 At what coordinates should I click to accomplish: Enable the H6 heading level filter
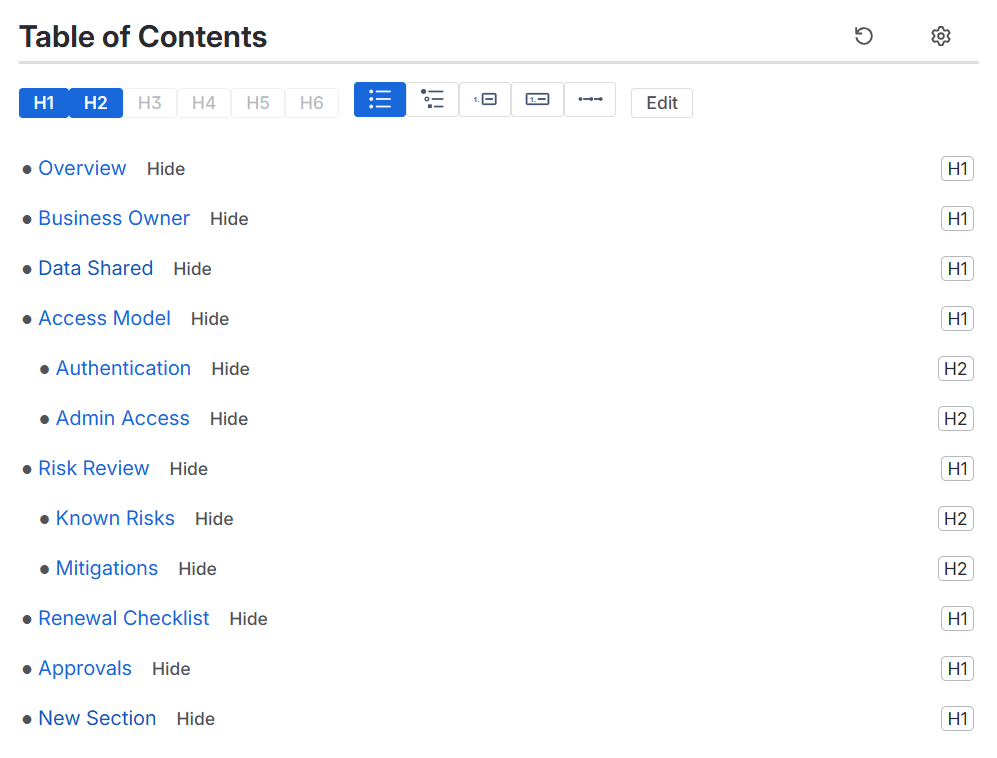coord(312,103)
